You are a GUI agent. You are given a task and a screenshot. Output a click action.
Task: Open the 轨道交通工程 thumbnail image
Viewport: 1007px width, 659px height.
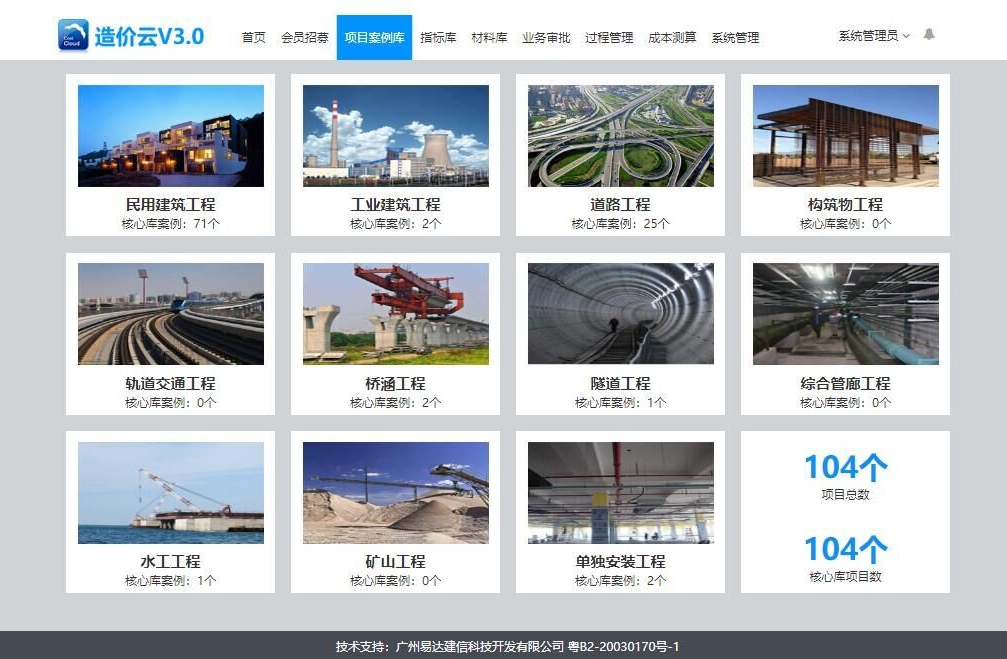click(171, 313)
